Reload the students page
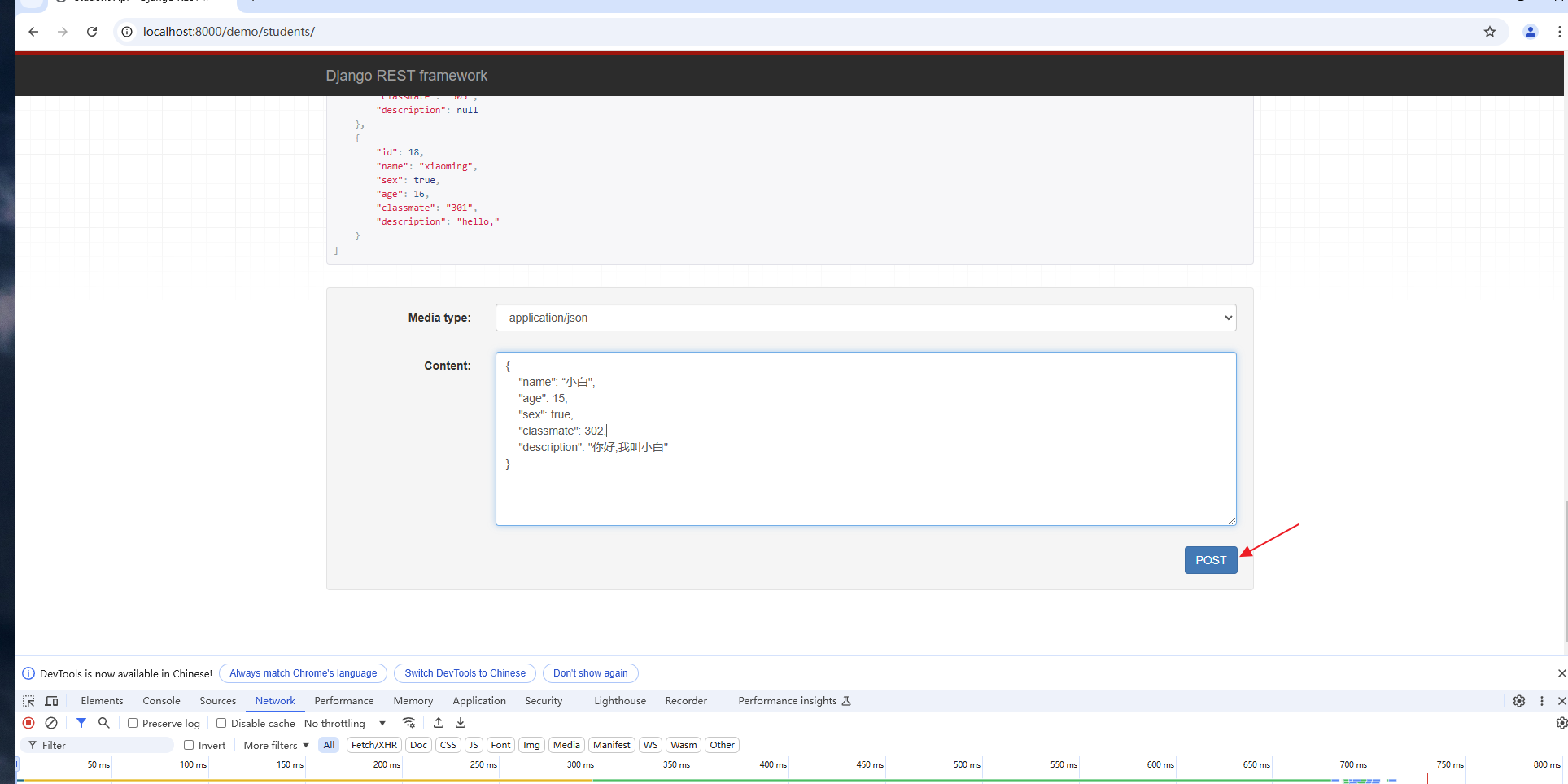 pyautogui.click(x=92, y=32)
